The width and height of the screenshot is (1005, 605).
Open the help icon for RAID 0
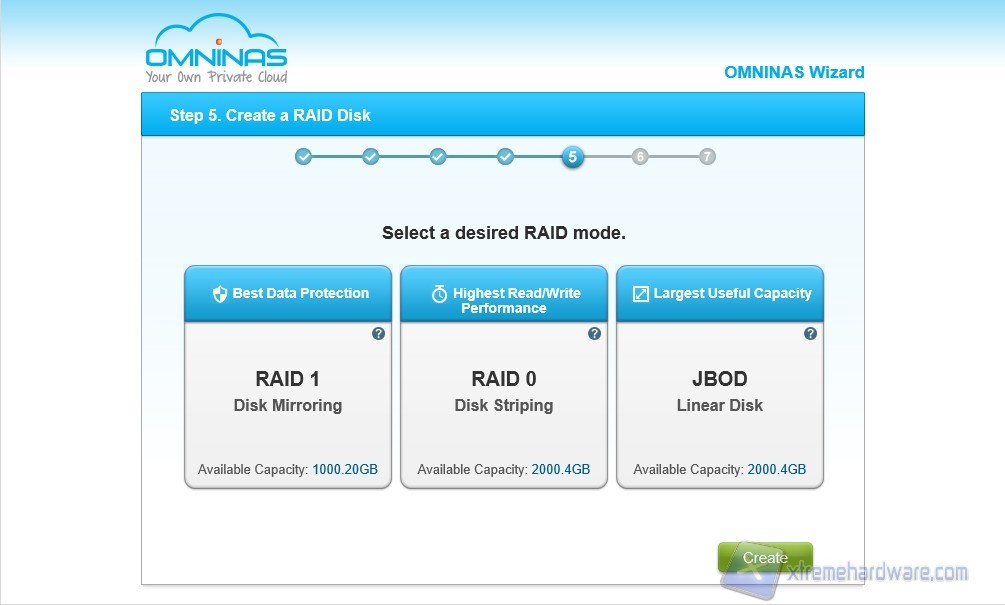[x=594, y=334]
